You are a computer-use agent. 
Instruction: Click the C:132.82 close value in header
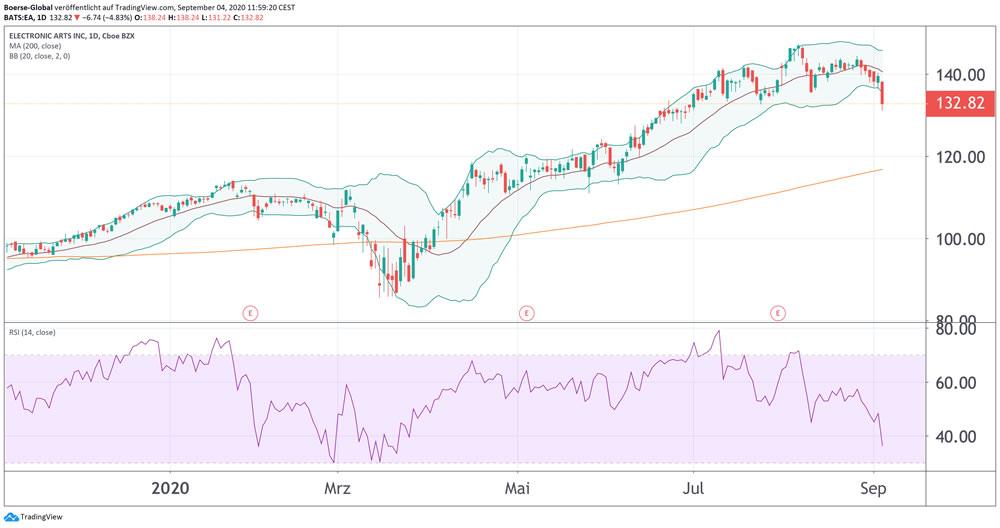[x=248, y=18]
